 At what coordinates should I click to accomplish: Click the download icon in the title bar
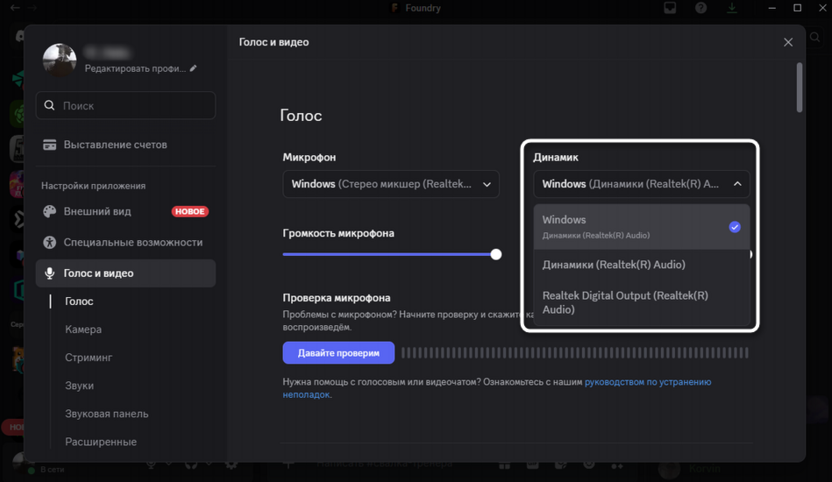pos(732,8)
